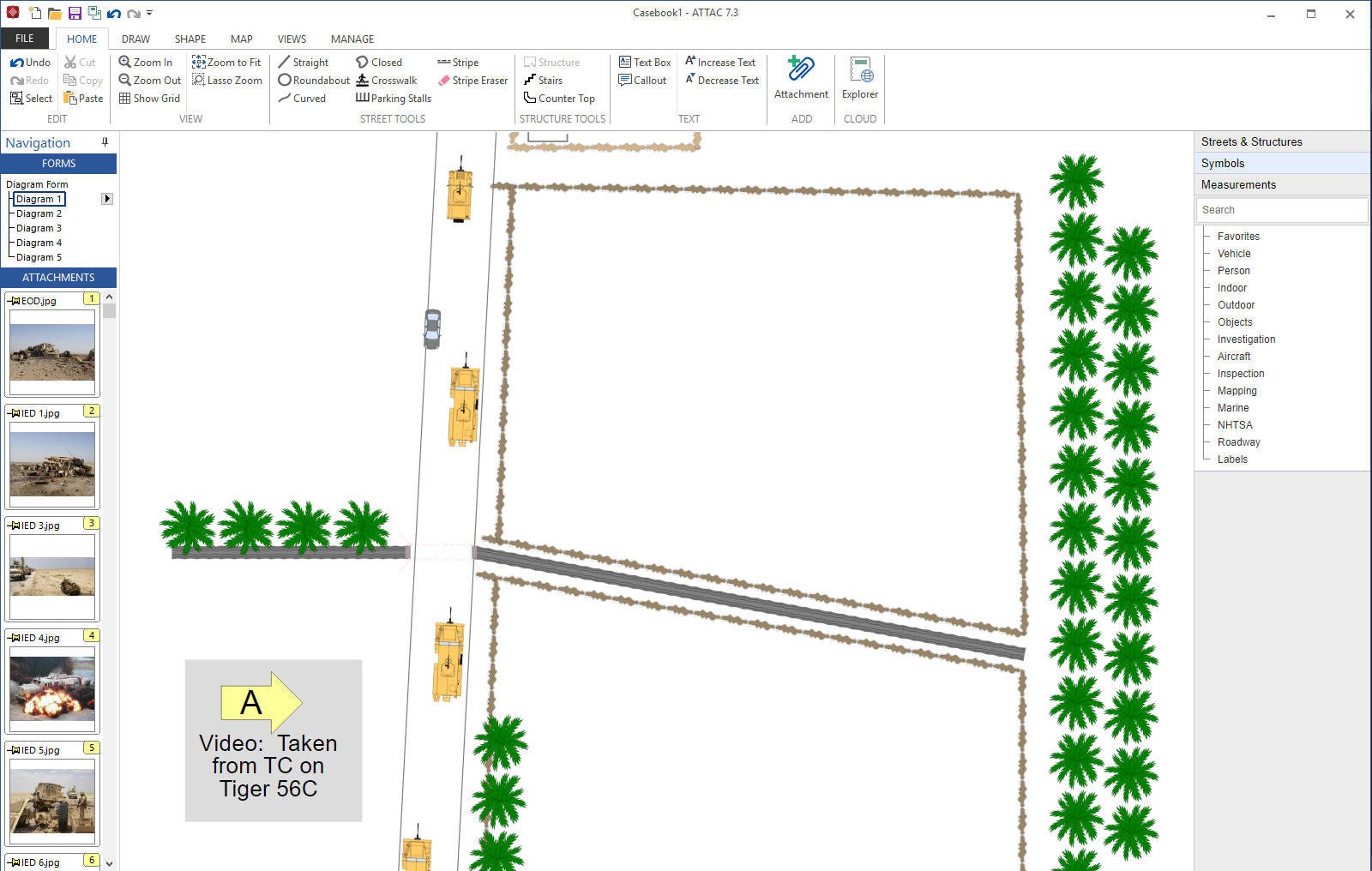This screenshot has width=1372, height=871.
Task: Switch to the VIEWS ribbon tab
Action: (292, 39)
